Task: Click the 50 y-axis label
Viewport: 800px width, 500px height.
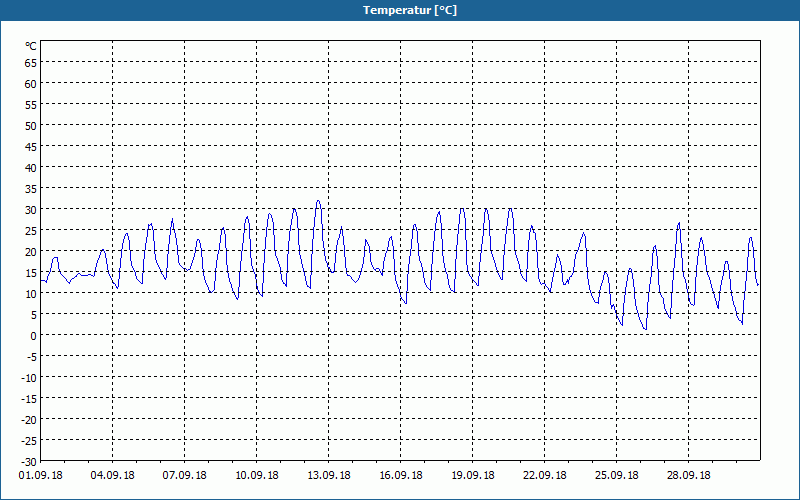Action: [31, 126]
